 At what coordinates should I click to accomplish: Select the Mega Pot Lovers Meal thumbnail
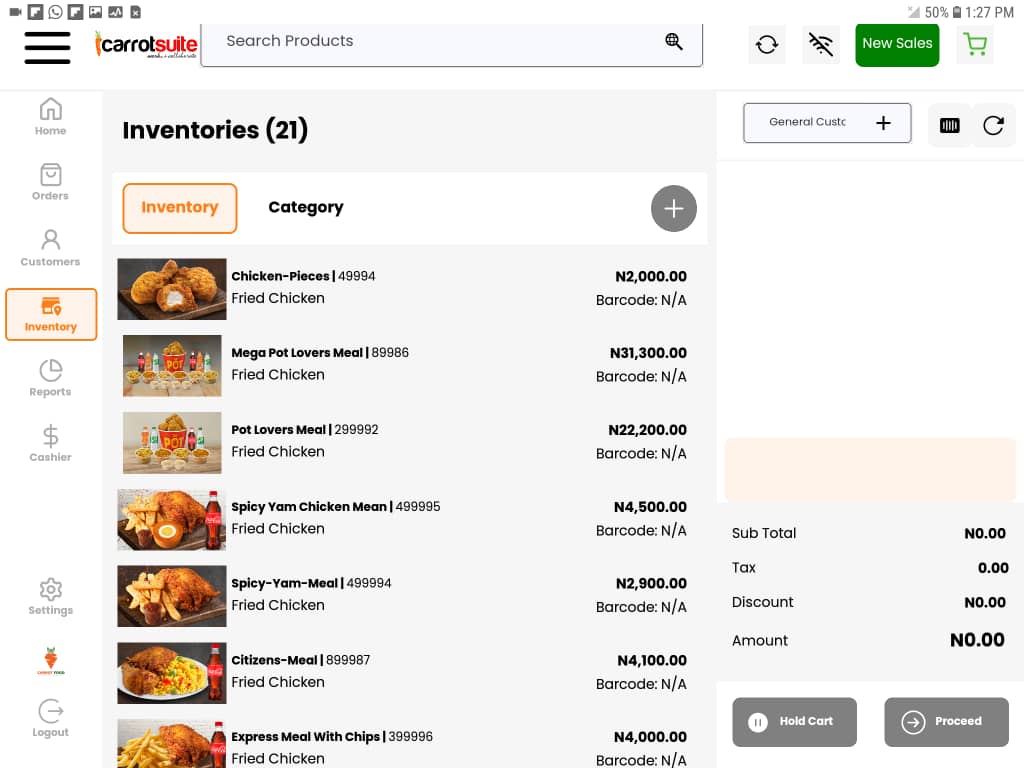click(x=172, y=365)
